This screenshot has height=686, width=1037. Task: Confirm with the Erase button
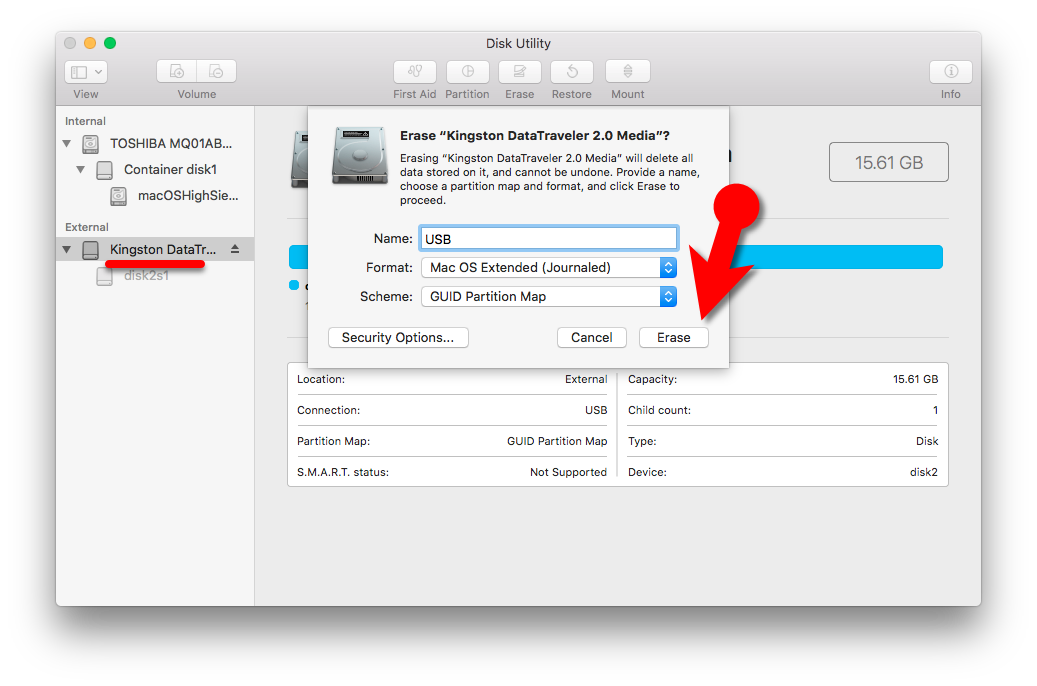pos(673,337)
